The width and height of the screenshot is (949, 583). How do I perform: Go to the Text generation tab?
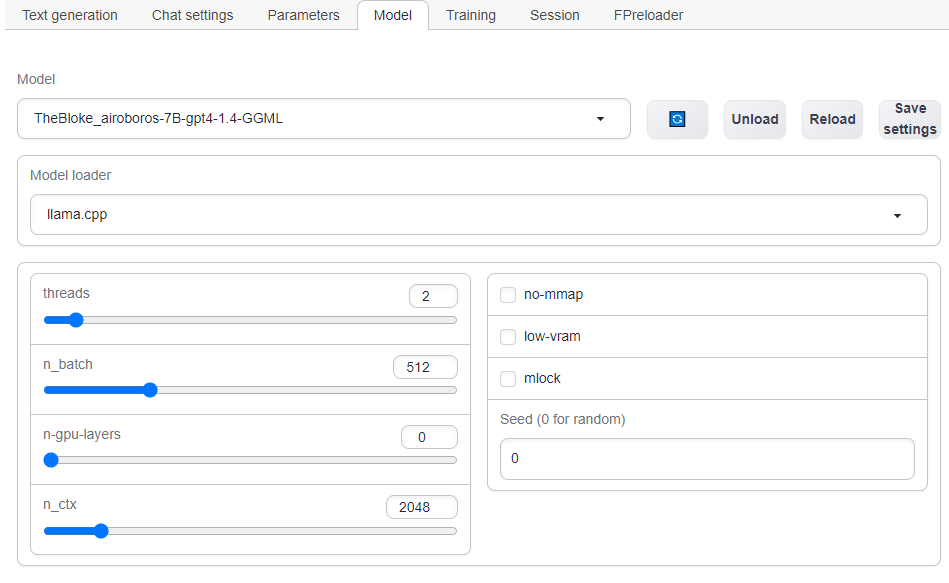69,15
